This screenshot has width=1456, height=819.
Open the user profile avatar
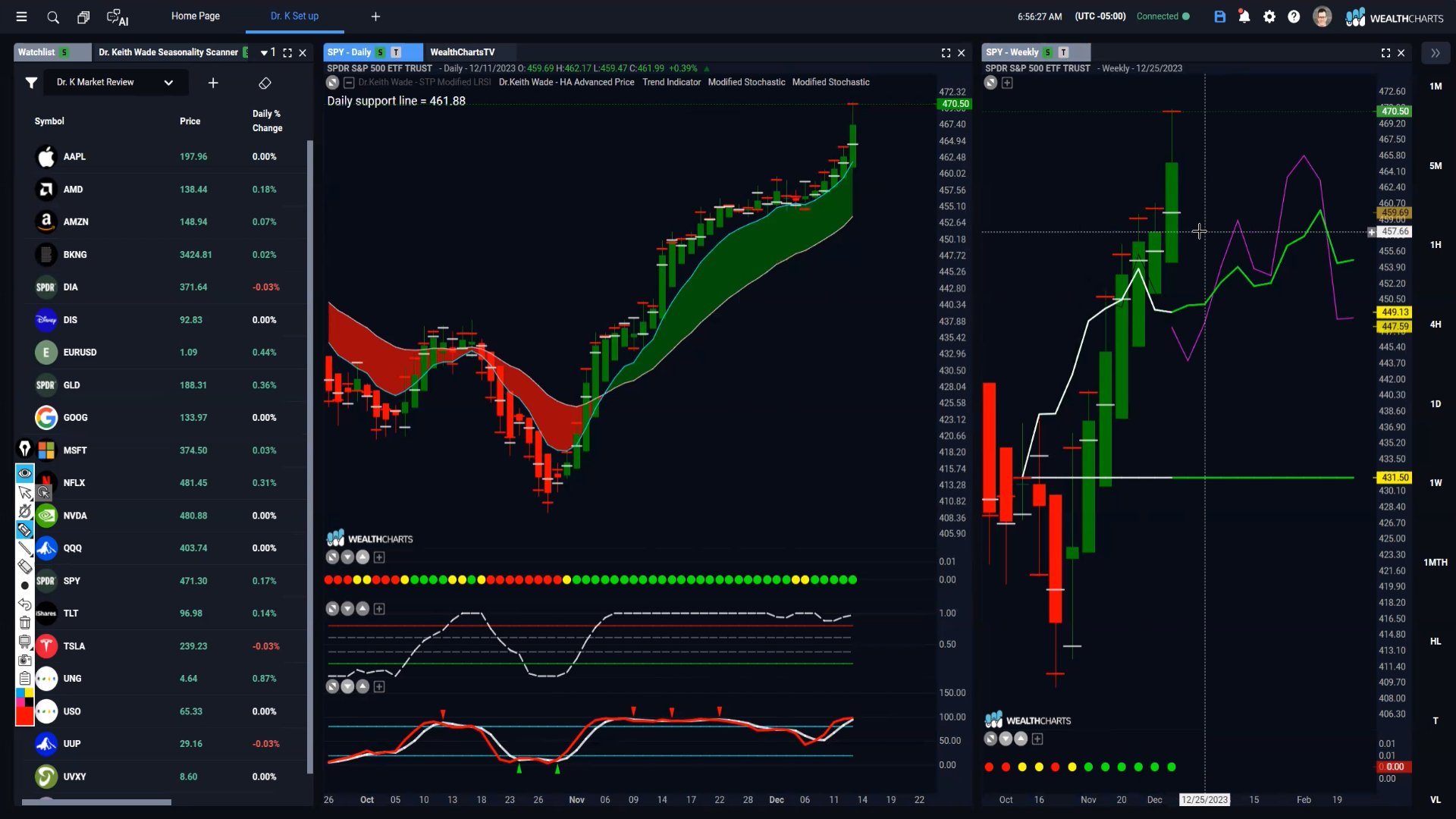click(x=1322, y=17)
